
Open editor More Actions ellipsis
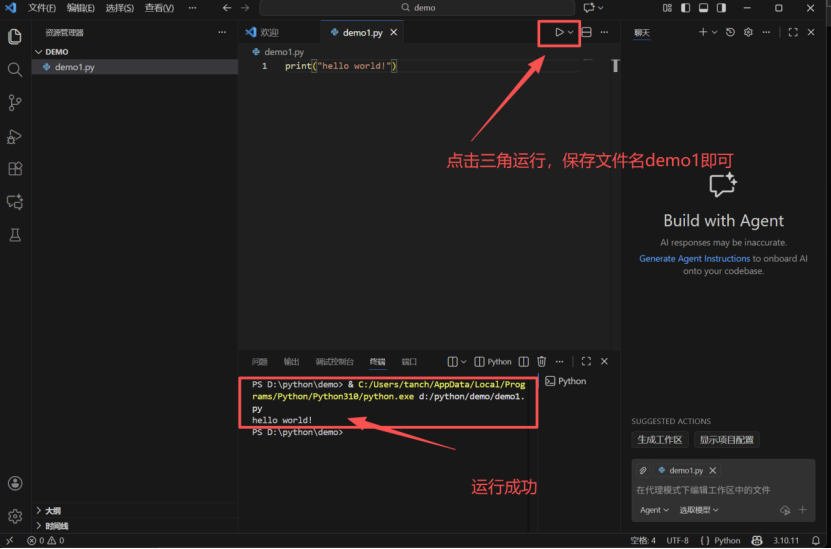[x=604, y=32]
